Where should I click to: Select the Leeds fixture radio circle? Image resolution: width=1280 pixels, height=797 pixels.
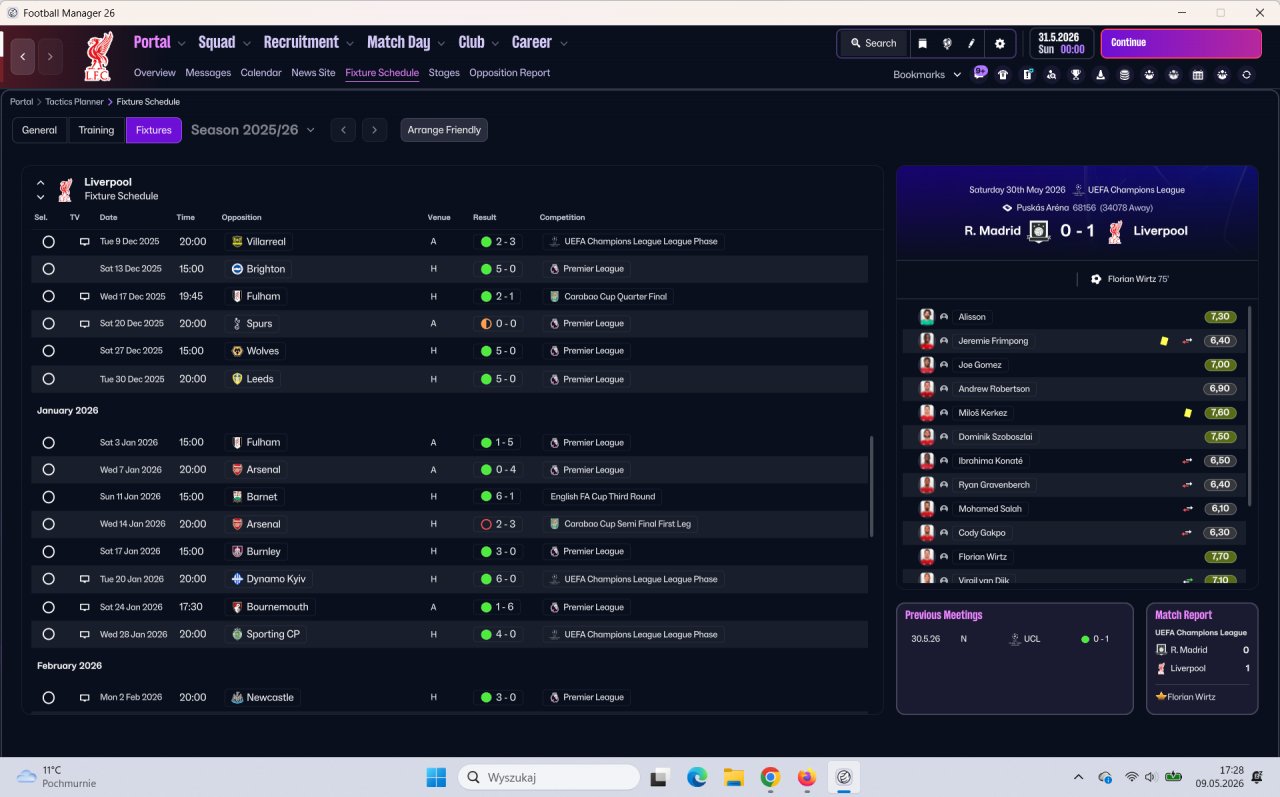coord(48,379)
